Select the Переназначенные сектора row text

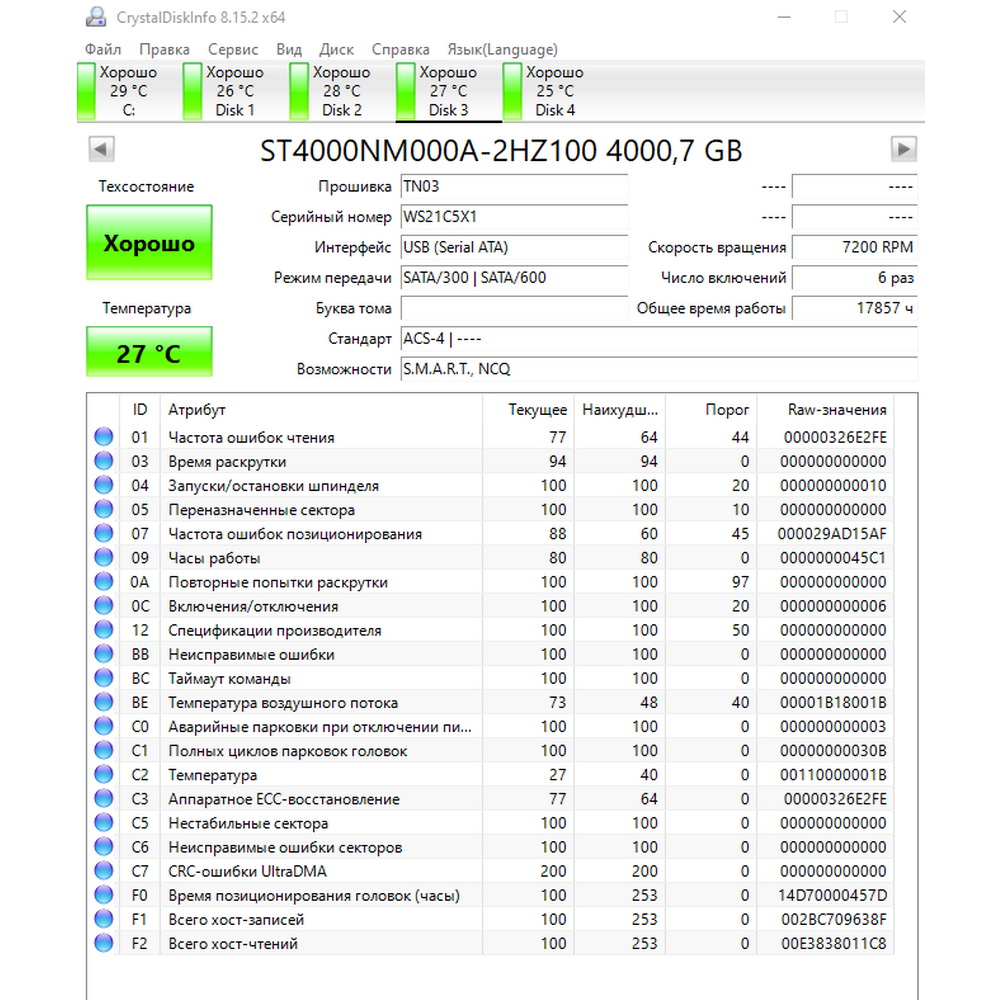(261, 510)
